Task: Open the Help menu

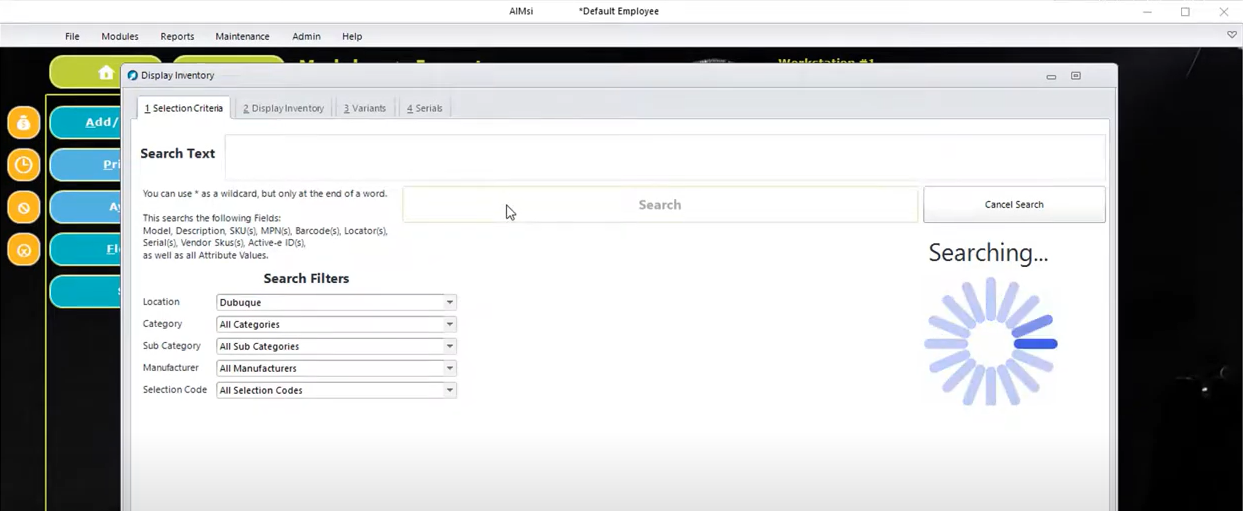Action: click(352, 36)
